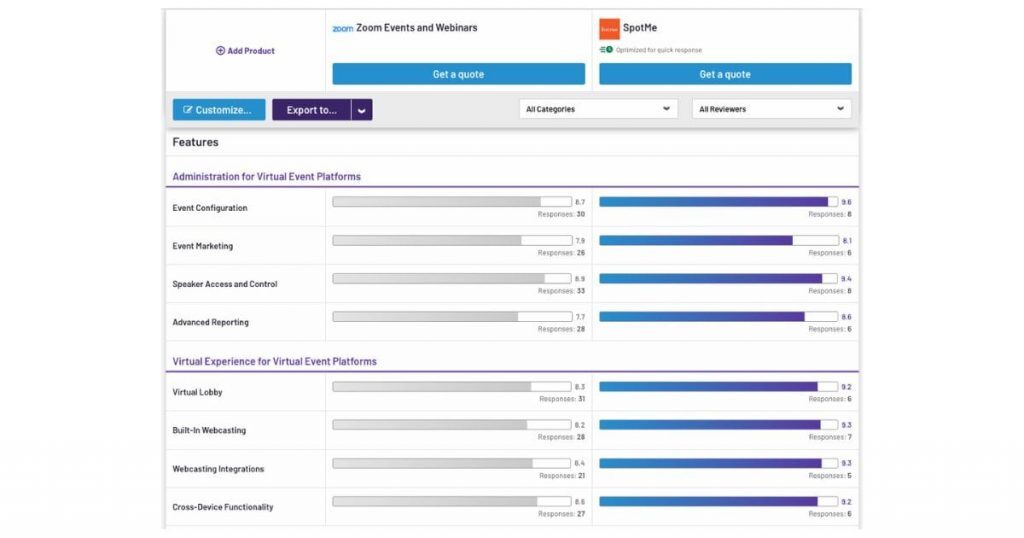Open the Export to split-arrow menu
Screen dimensions: 1024x538
coord(362,110)
